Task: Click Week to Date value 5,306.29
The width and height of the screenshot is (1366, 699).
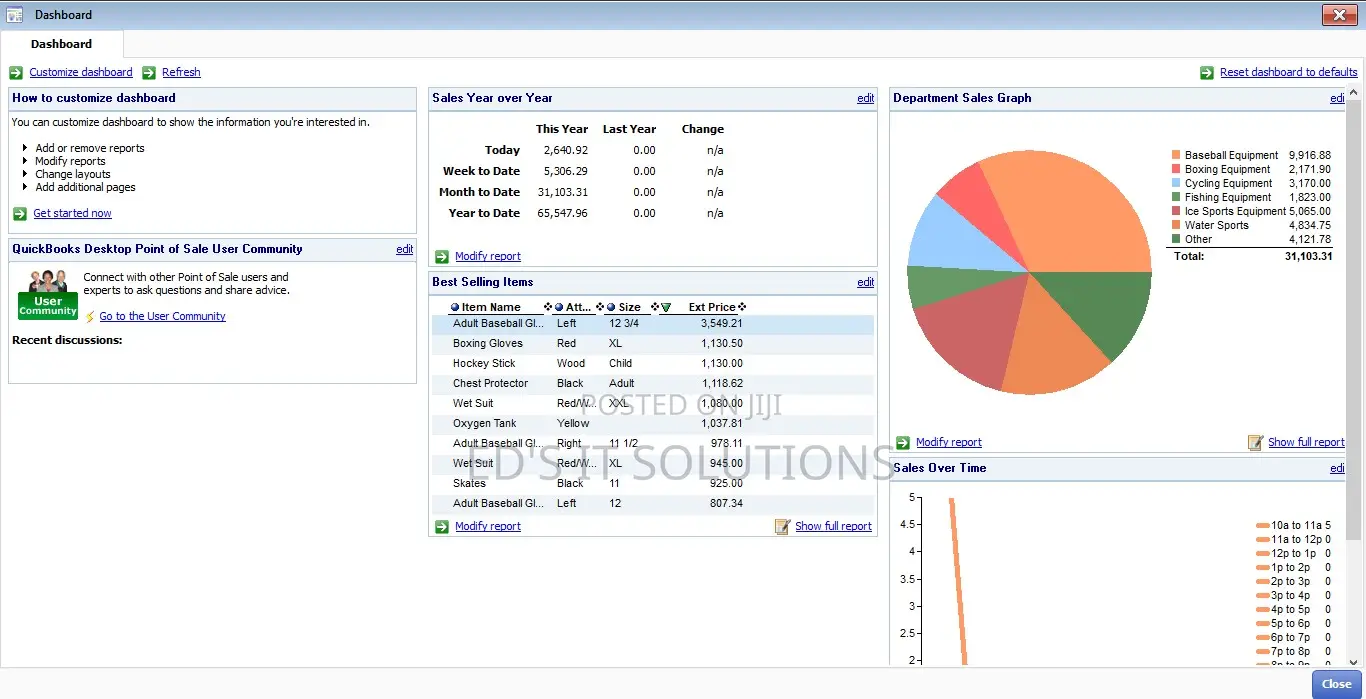Action: point(565,171)
